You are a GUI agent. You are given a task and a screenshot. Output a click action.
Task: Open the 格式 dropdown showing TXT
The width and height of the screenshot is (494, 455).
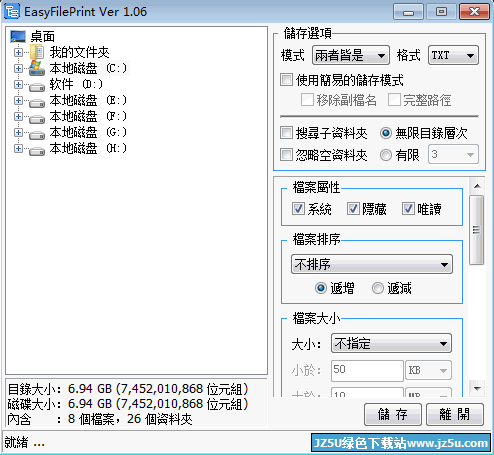click(453, 55)
